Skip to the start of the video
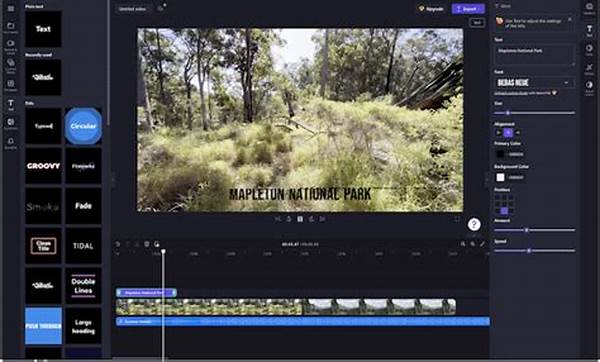The width and height of the screenshot is (600, 362). [278, 219]
